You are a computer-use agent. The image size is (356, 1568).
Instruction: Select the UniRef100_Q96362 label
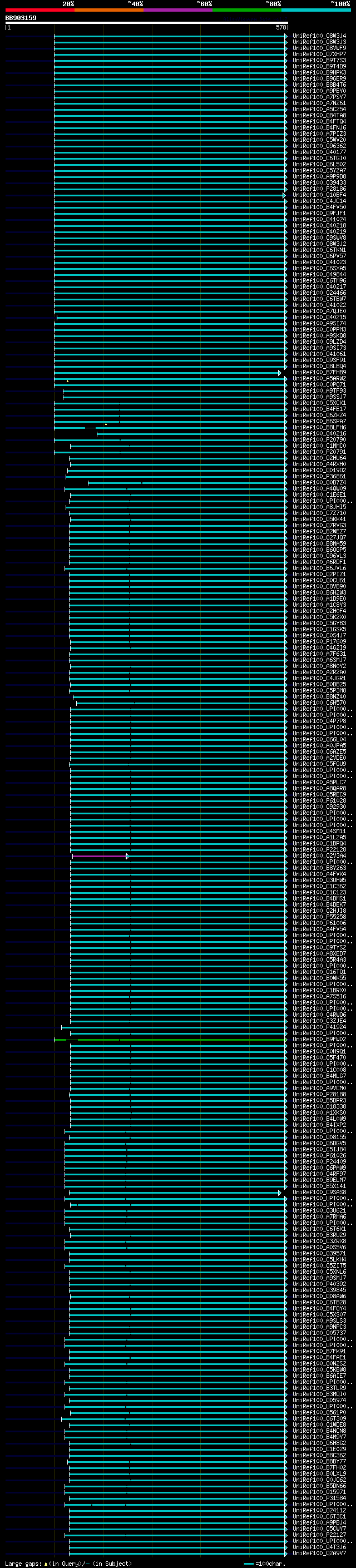tap(319, 146)
